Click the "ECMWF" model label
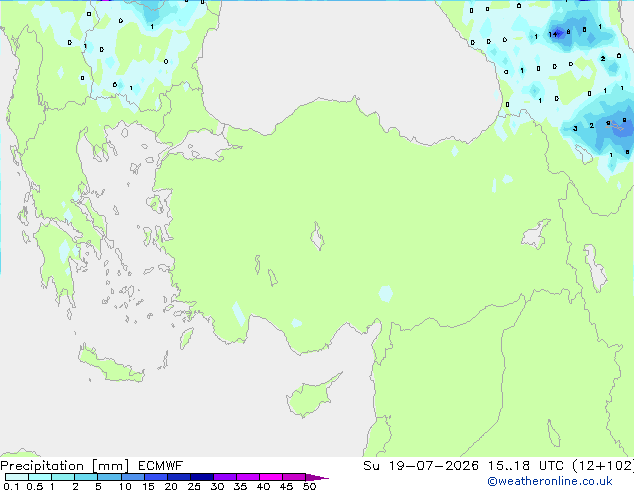 161,466
